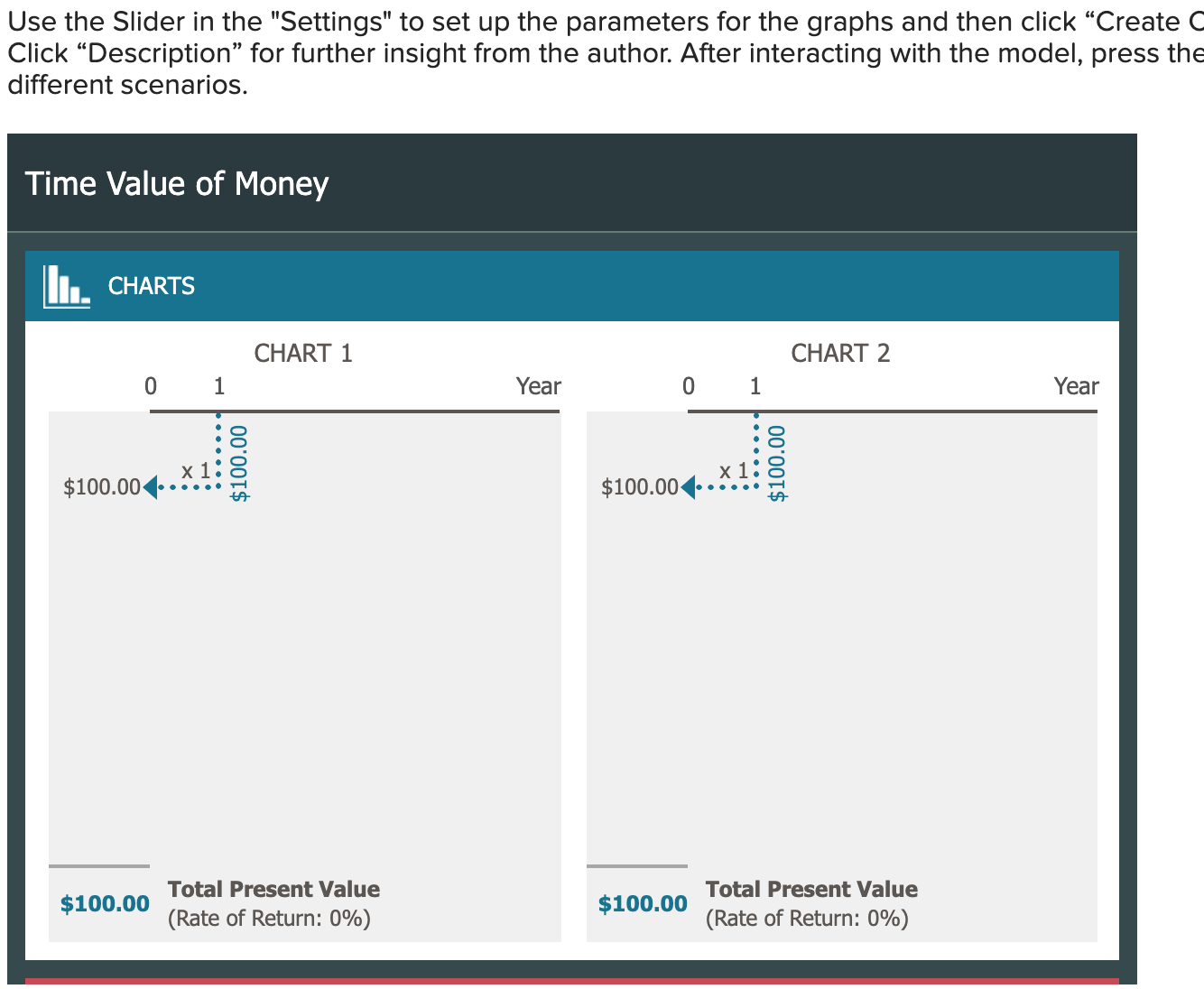Click the $100.00 Total Present Value in Chart 2
This screenshot has height=989, width=1204.
[642, 902]
